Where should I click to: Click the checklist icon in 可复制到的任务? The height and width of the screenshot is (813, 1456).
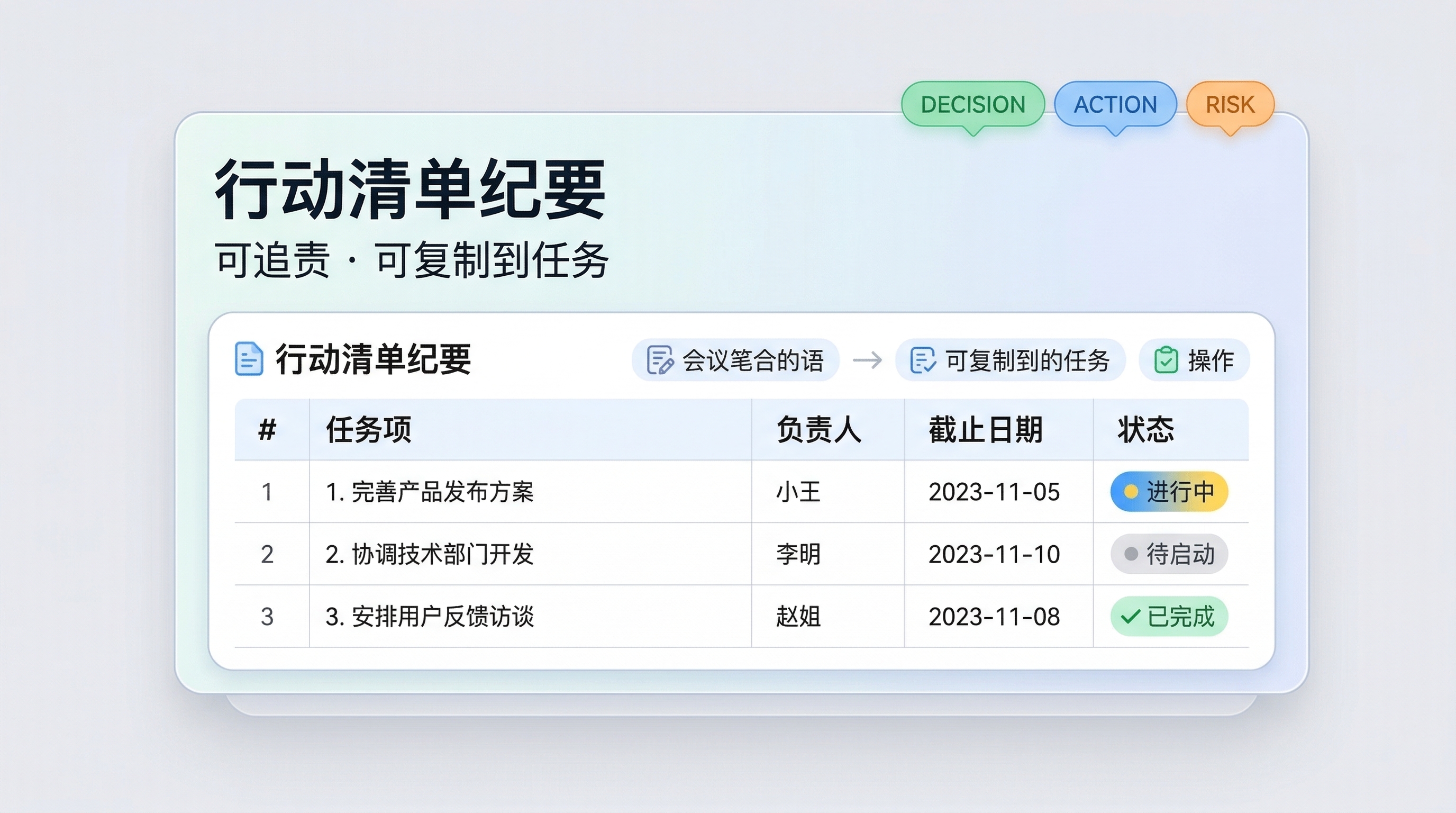923,360
